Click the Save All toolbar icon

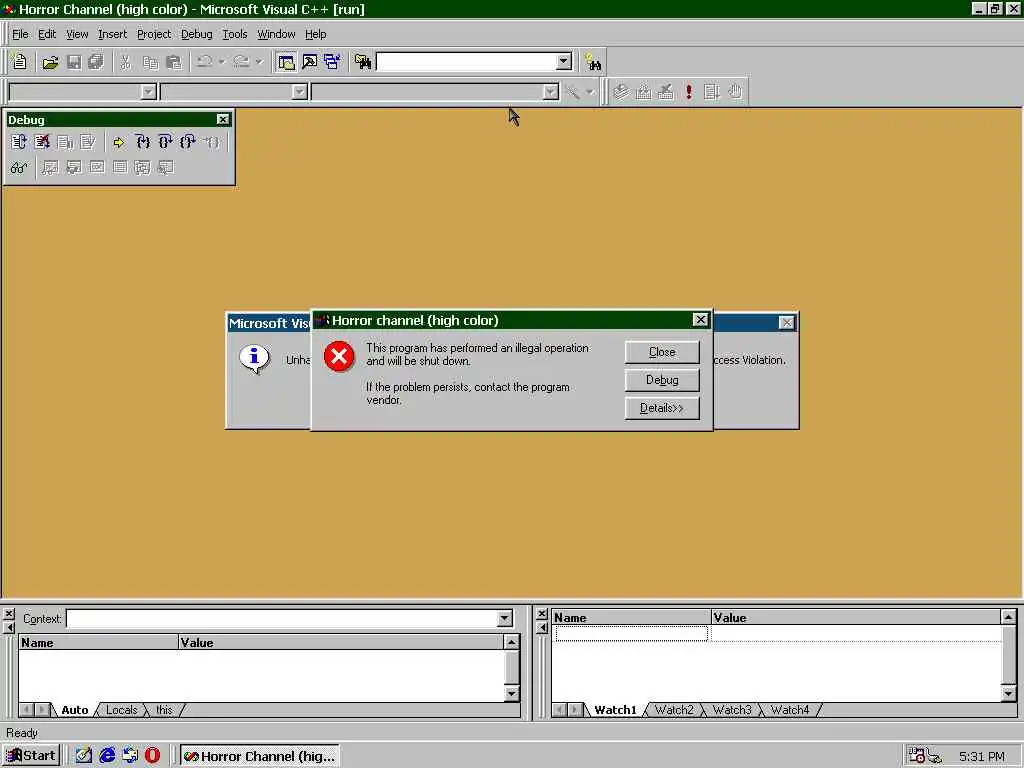pyautogui.click(x=96, y=62)
